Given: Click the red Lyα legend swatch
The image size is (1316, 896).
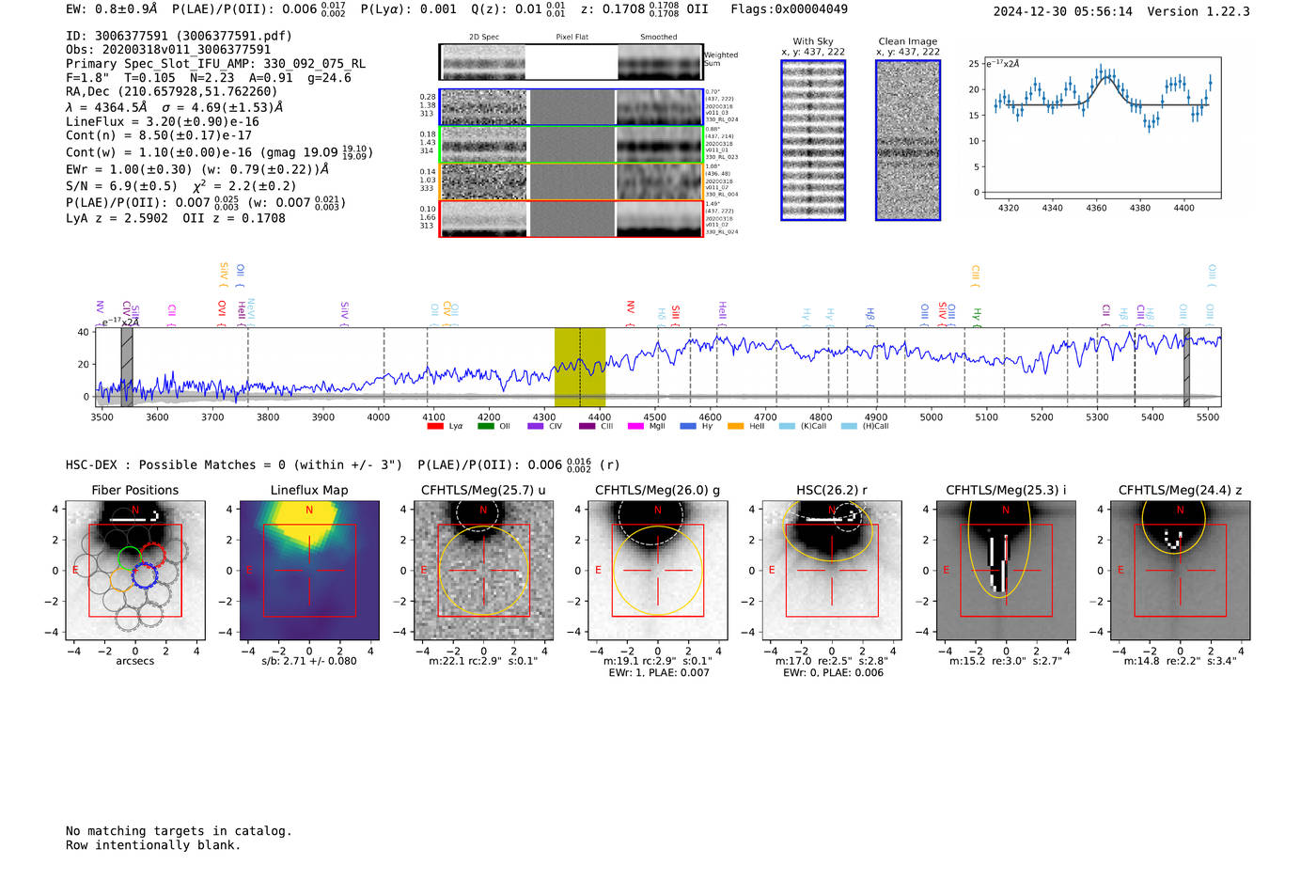Looking at the screenshot, I should point(435,426).
